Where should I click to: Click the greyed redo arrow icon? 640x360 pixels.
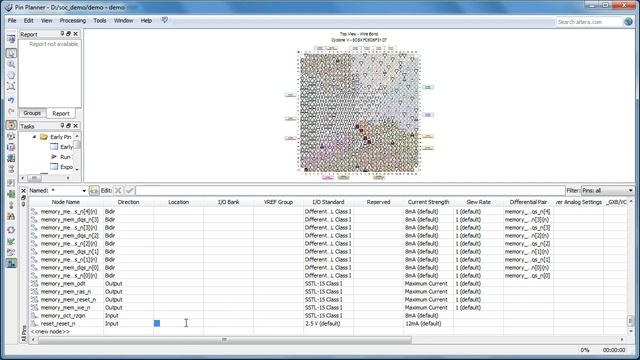11,111
